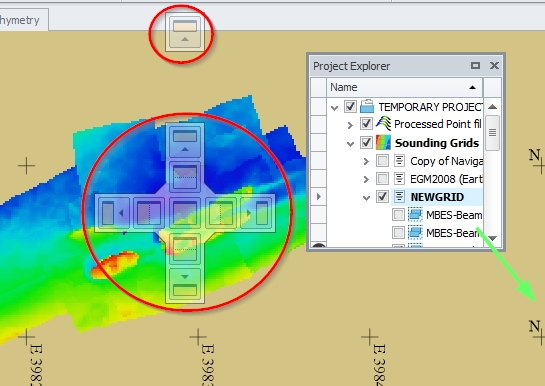
Task: Enable the EGM2008 grid checkbox
Action: coord(382,179)
